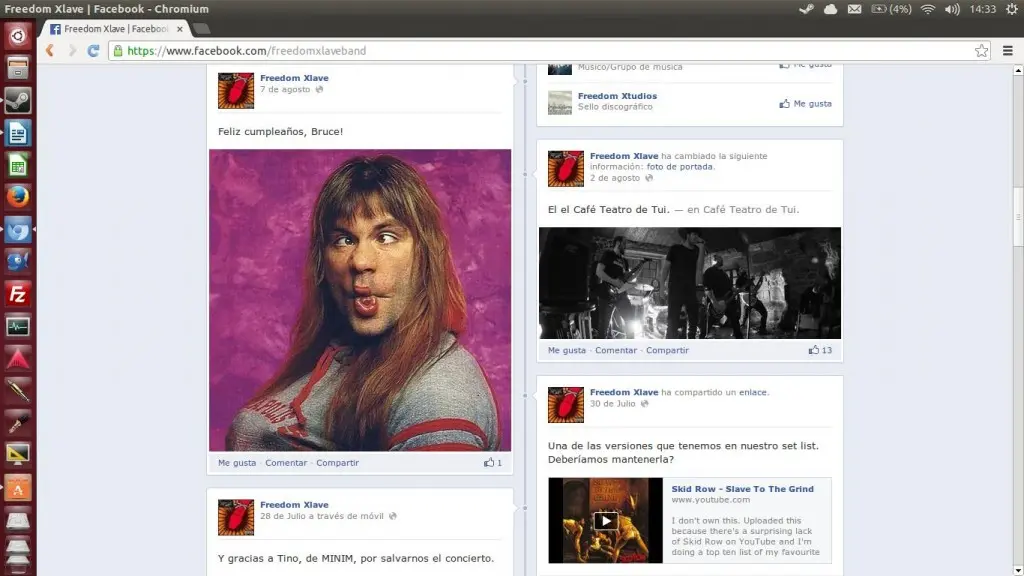This screenshot has width=1024, height=576.
Task: Open Ubuntu Dash home launcher icon
Action: [x=18, y=36]
